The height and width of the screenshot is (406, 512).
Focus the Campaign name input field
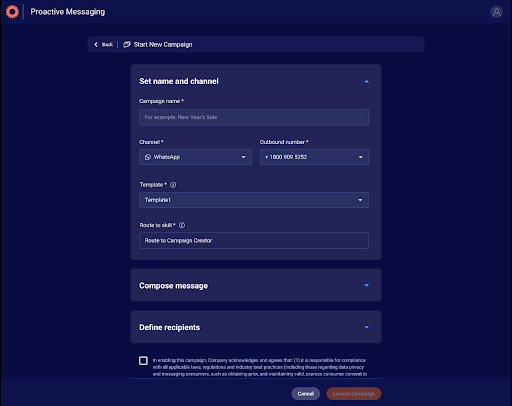pyautogui.click(x=254, y=117)
